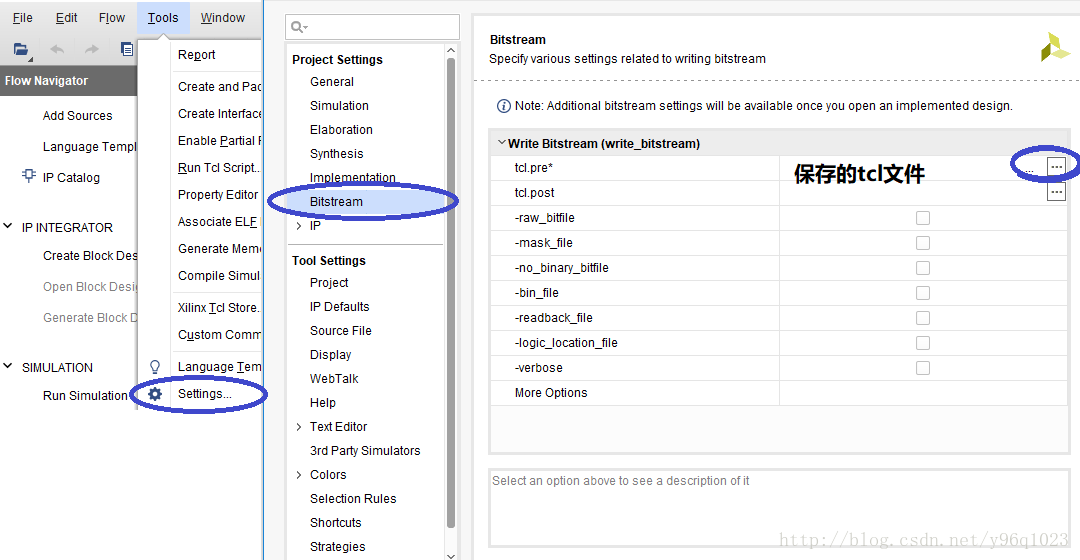The image size is (1080, 560).
Task: Click the open project folder toolbar icon
Action: (x=21, y=49)
